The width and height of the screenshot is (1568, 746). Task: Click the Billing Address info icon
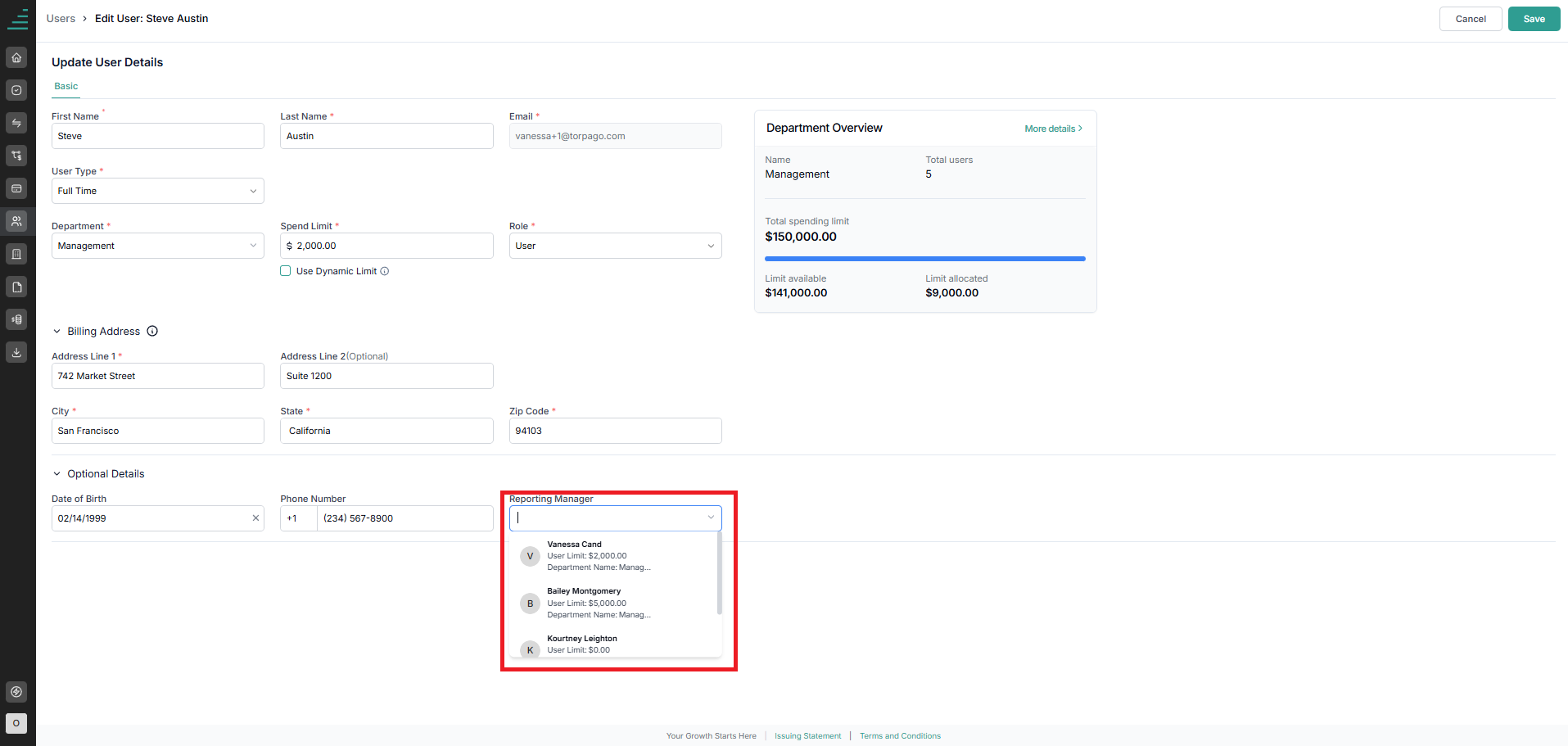152,331
